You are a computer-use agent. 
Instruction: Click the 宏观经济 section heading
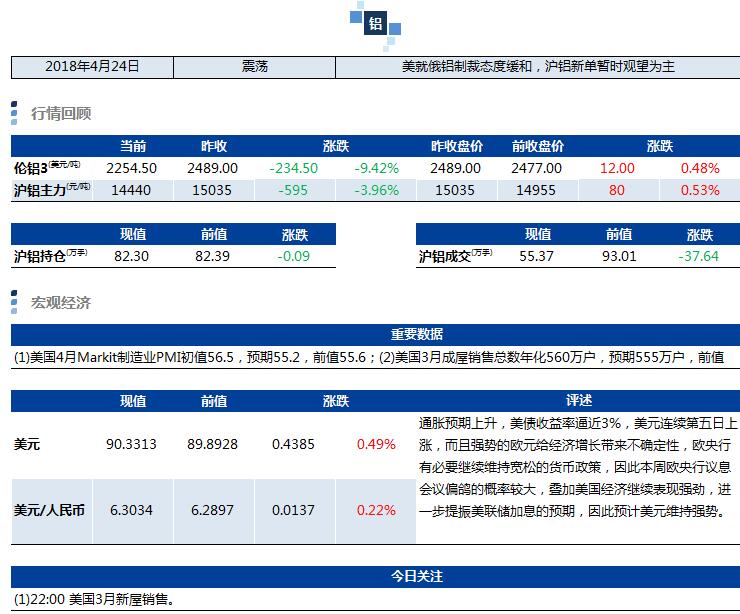point(60,303)
